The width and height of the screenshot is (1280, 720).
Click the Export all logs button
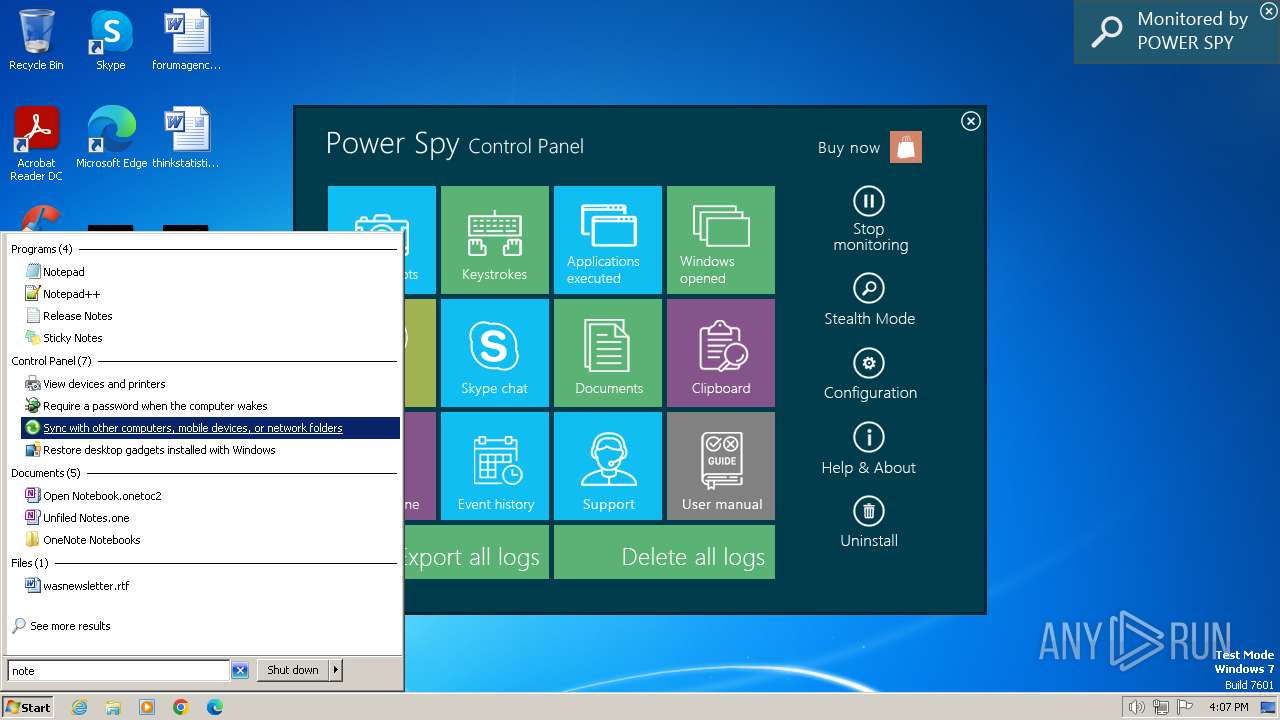click(x=476, y=552)
